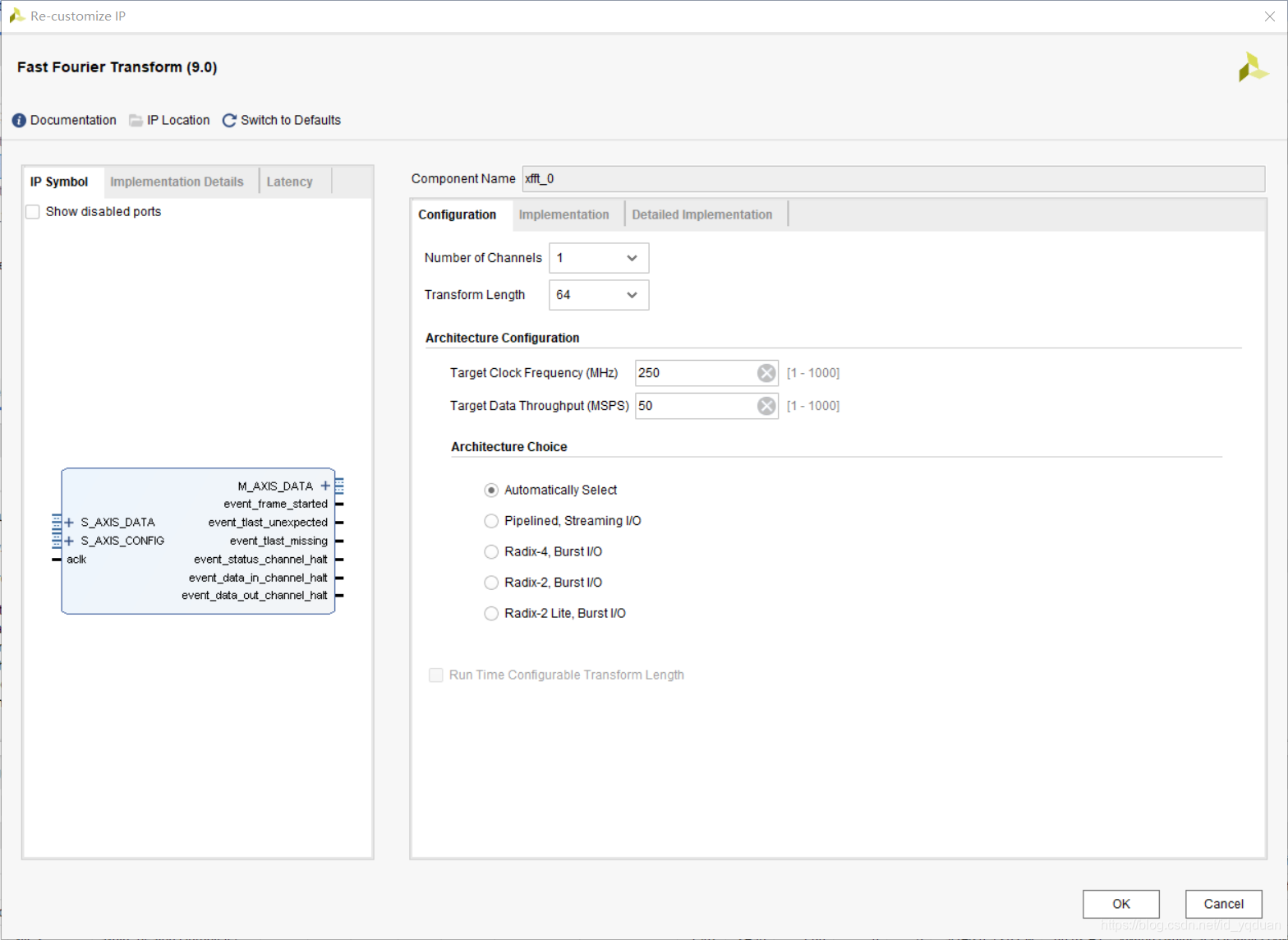Click the Architecture Choice heading

coord(509,447)
